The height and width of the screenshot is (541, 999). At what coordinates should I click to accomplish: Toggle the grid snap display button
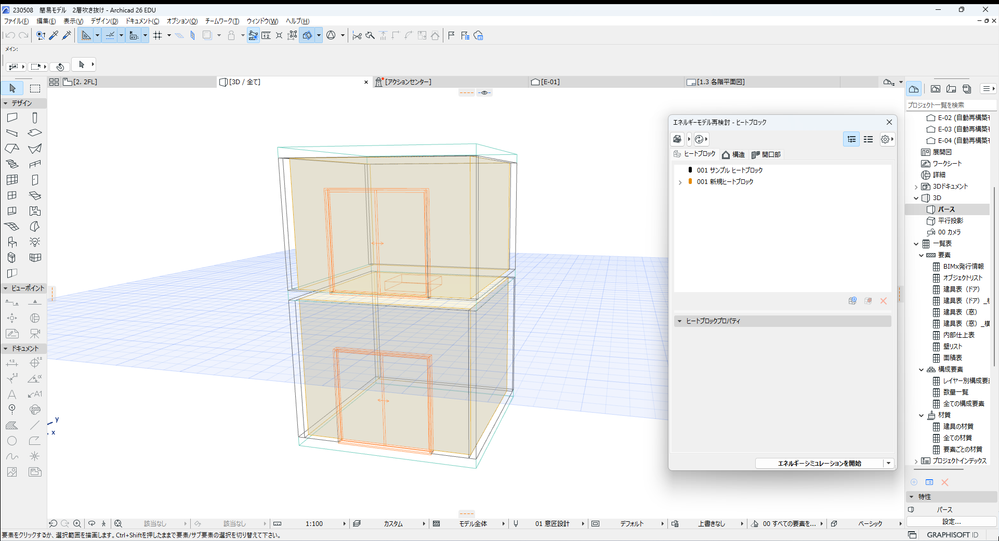tap(158, 35)
